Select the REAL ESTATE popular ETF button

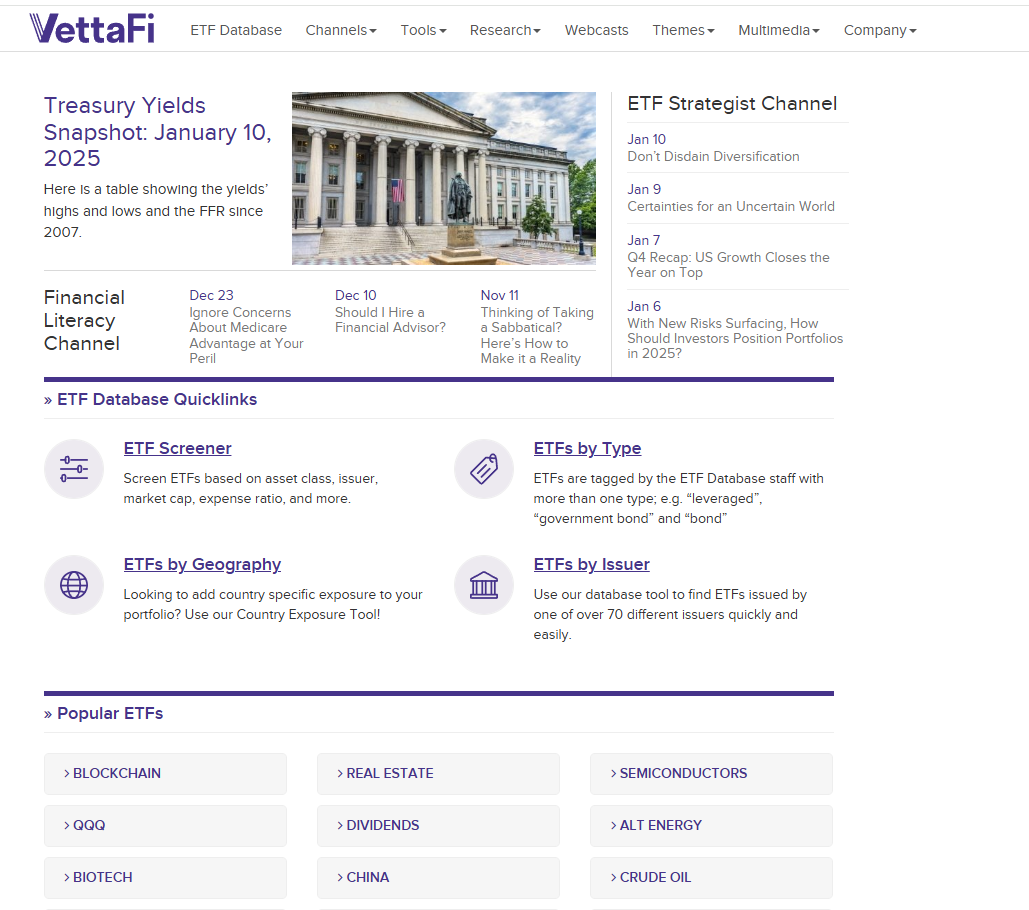click(438, 774)
